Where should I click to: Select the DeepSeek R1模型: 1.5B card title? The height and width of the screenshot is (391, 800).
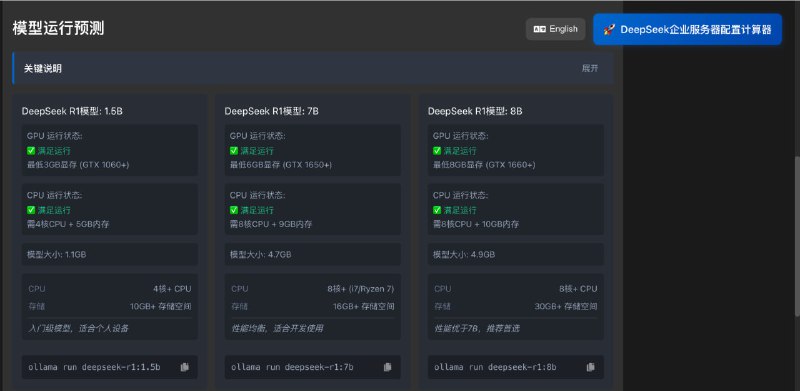(x=72, y=111)
